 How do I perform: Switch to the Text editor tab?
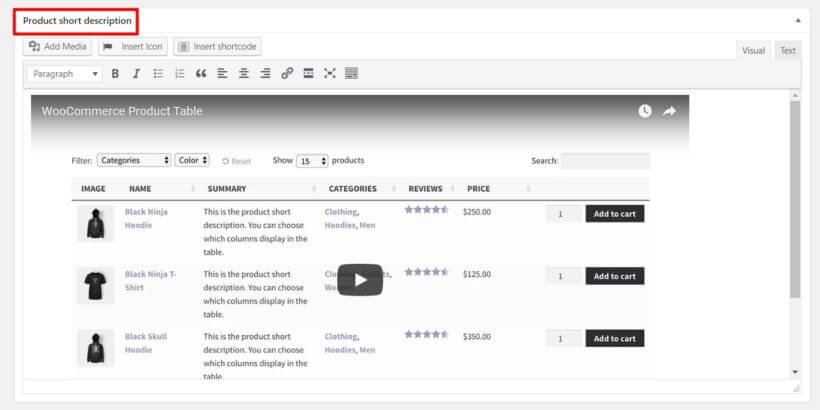coord(788,51)
